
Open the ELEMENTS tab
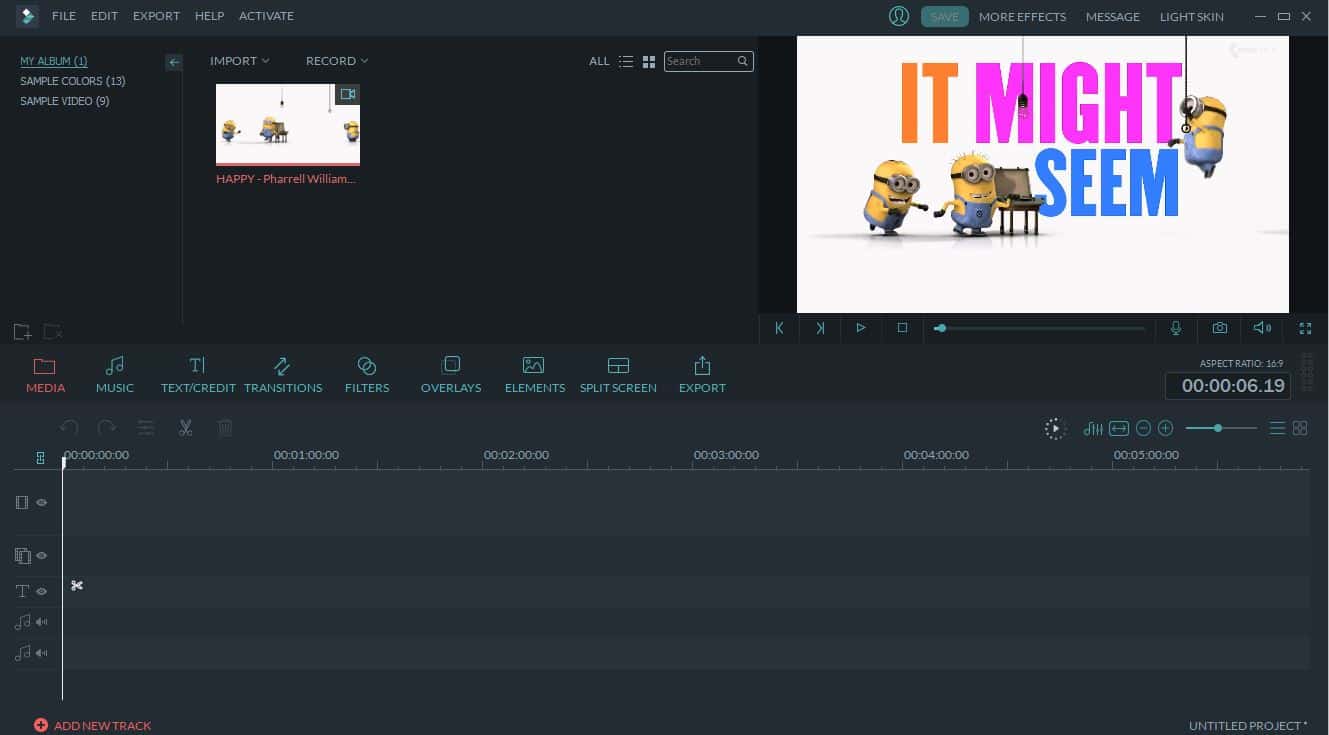point(535,375)
